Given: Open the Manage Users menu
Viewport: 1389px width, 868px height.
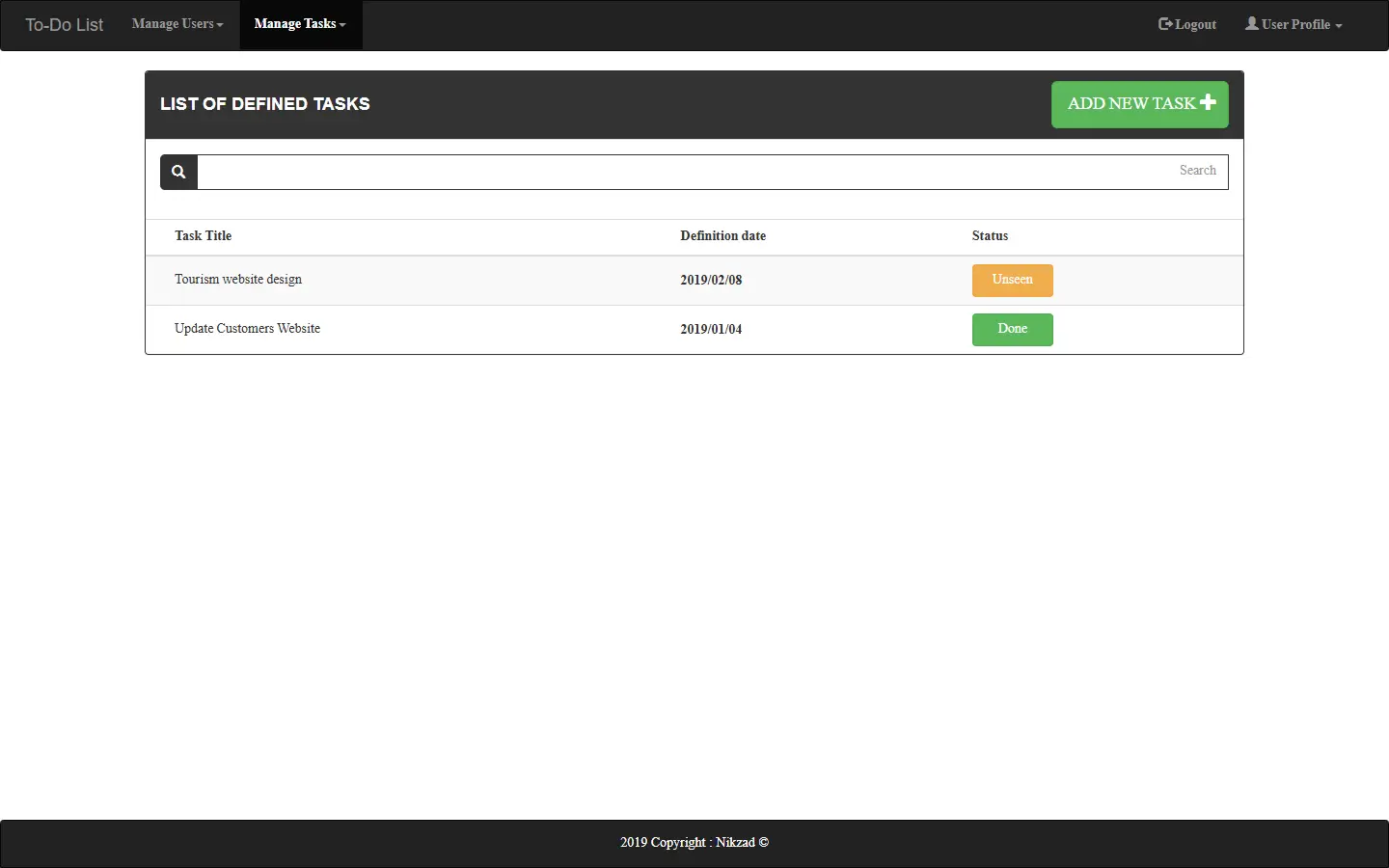Looking at the screenshot, I should (x=177, y=24).
